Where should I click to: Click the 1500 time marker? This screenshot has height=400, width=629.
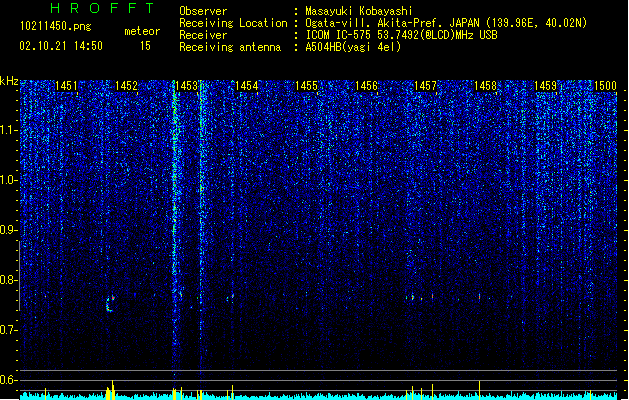pyautogui.click(x=605, y=86)
